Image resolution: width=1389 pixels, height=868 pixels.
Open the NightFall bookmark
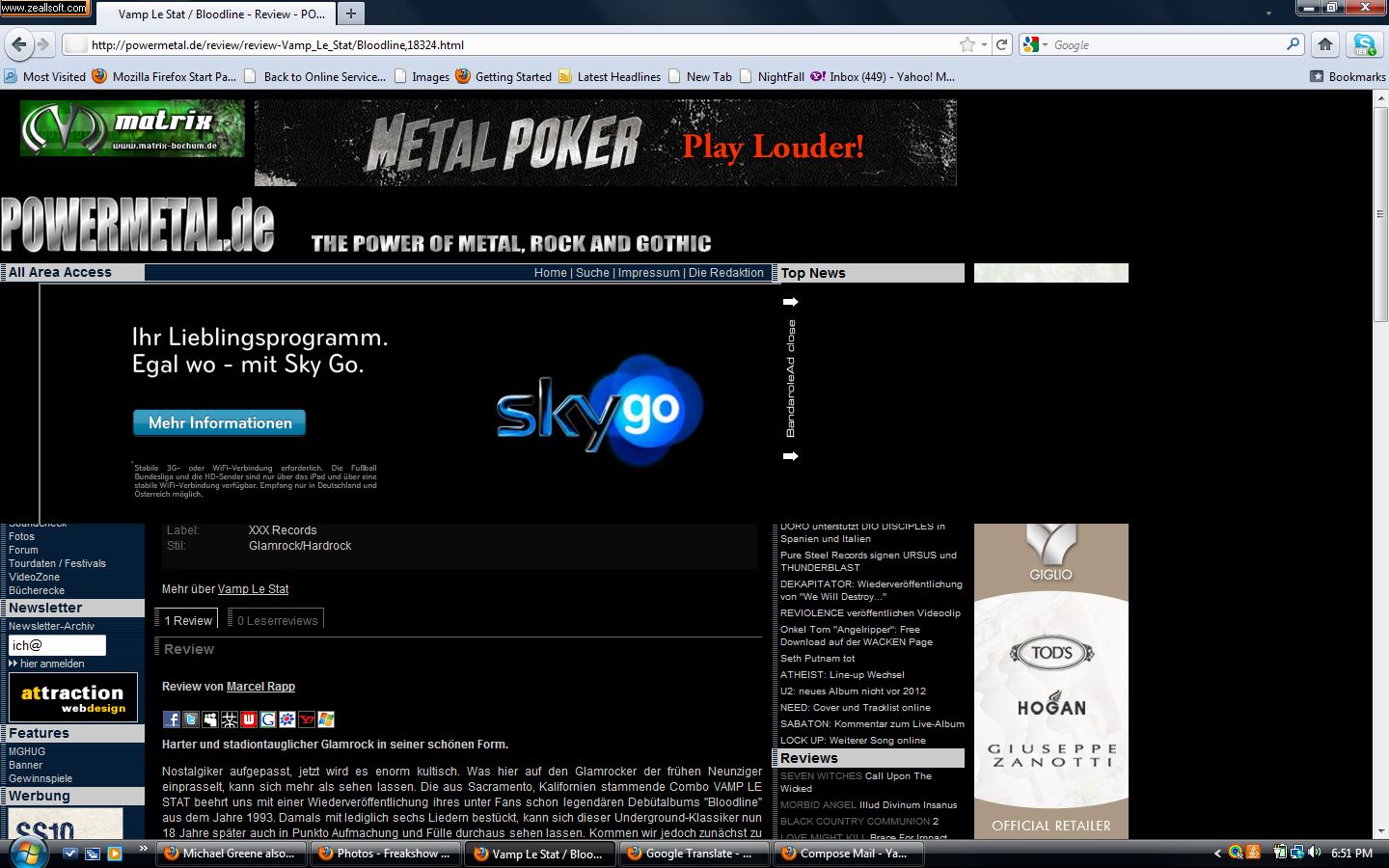(x=772, y=76)
